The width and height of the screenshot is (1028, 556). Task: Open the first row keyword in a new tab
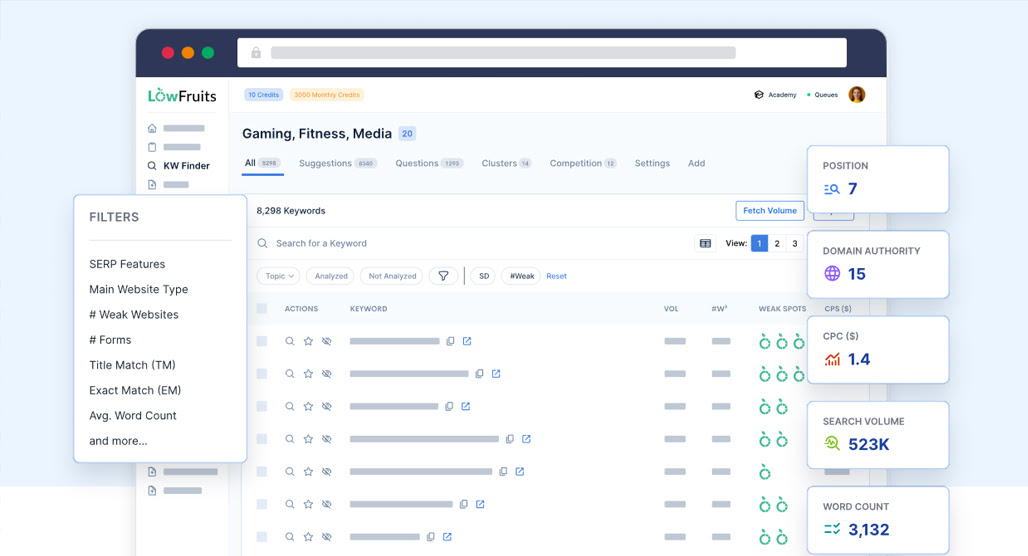467,341
